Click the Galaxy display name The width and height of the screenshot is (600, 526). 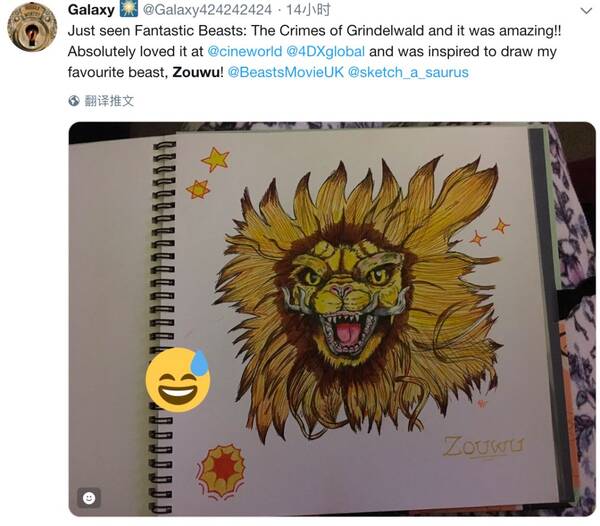(91, 10)
